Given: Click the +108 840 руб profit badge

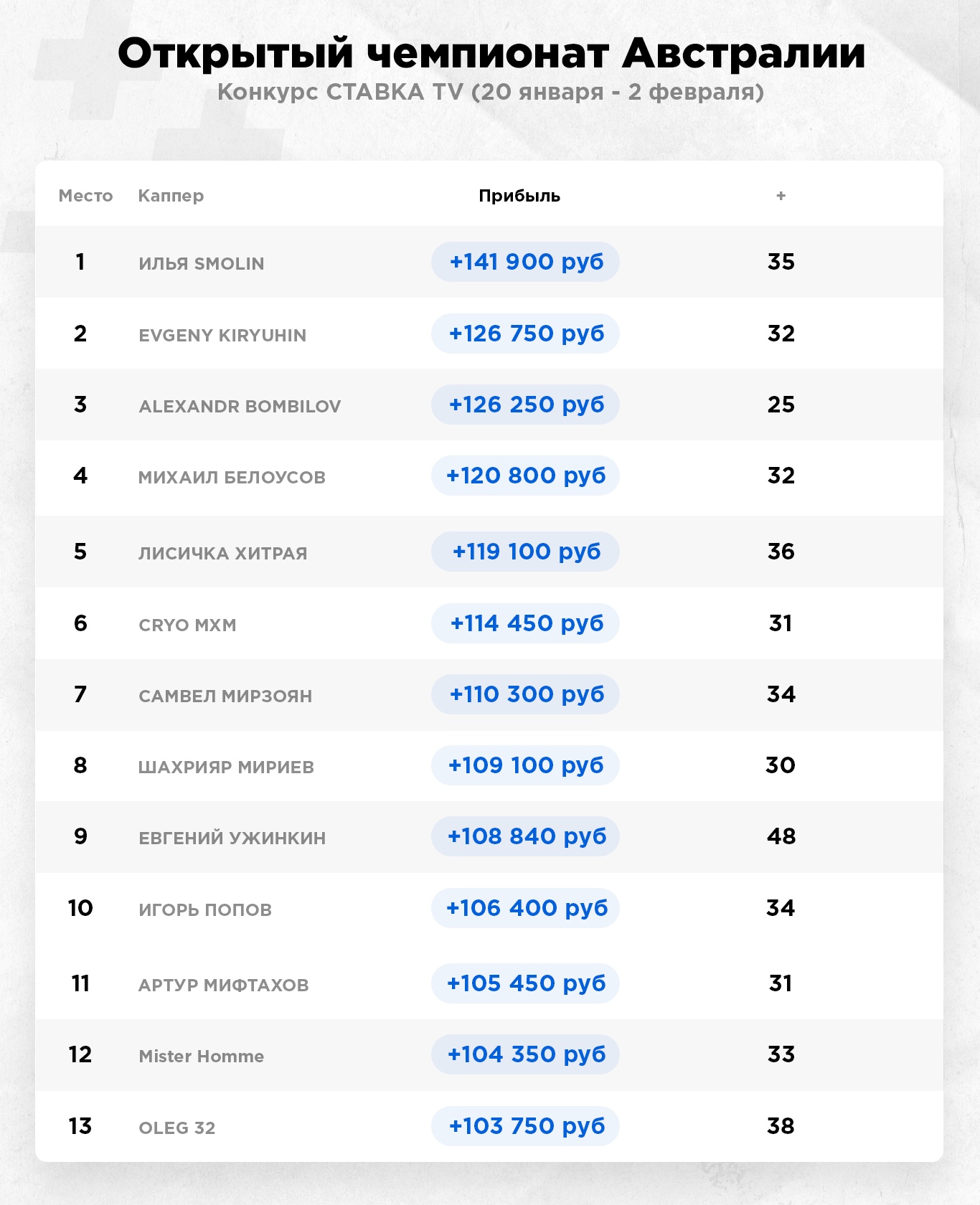Looking at the screenshot, I should 525,836.
